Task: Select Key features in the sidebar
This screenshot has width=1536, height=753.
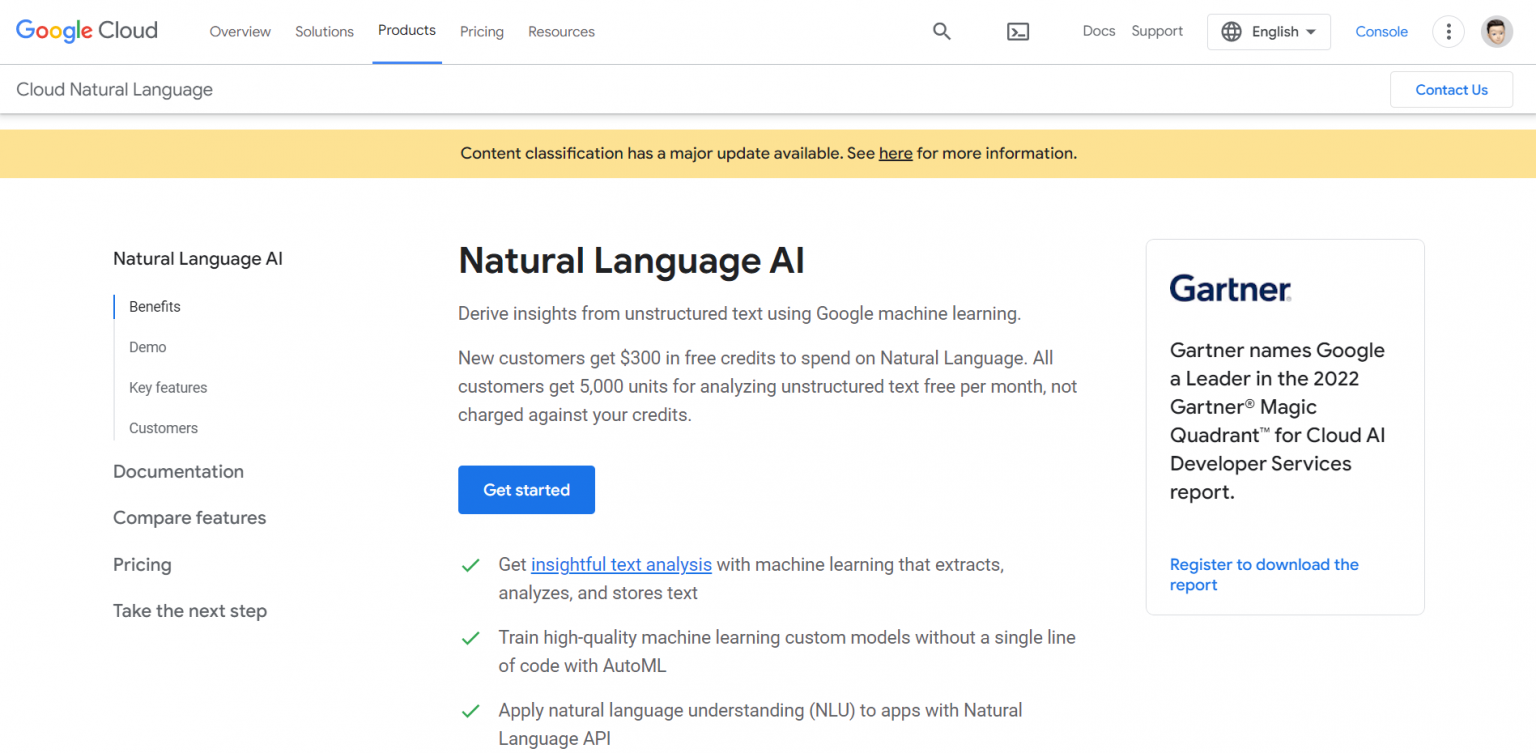Action: pos(167,387)
